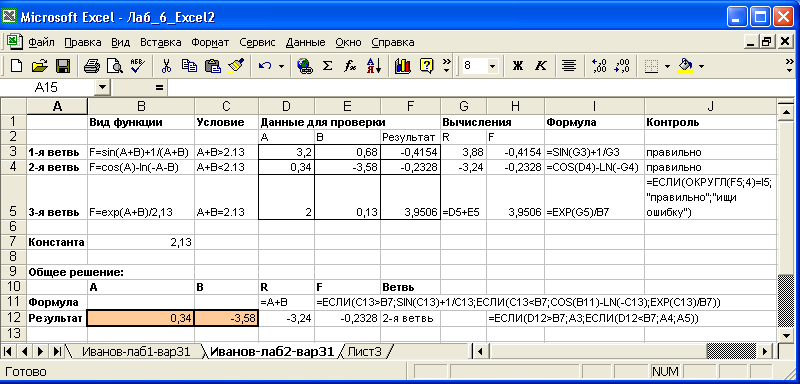Open the Name Box dropdown arrow

(x=103, y=88)
